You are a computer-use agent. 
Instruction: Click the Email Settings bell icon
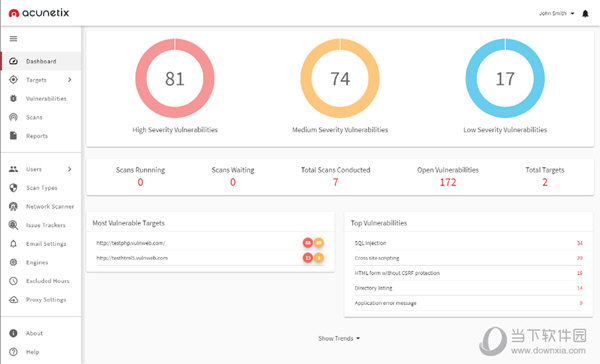pos(13,244)
